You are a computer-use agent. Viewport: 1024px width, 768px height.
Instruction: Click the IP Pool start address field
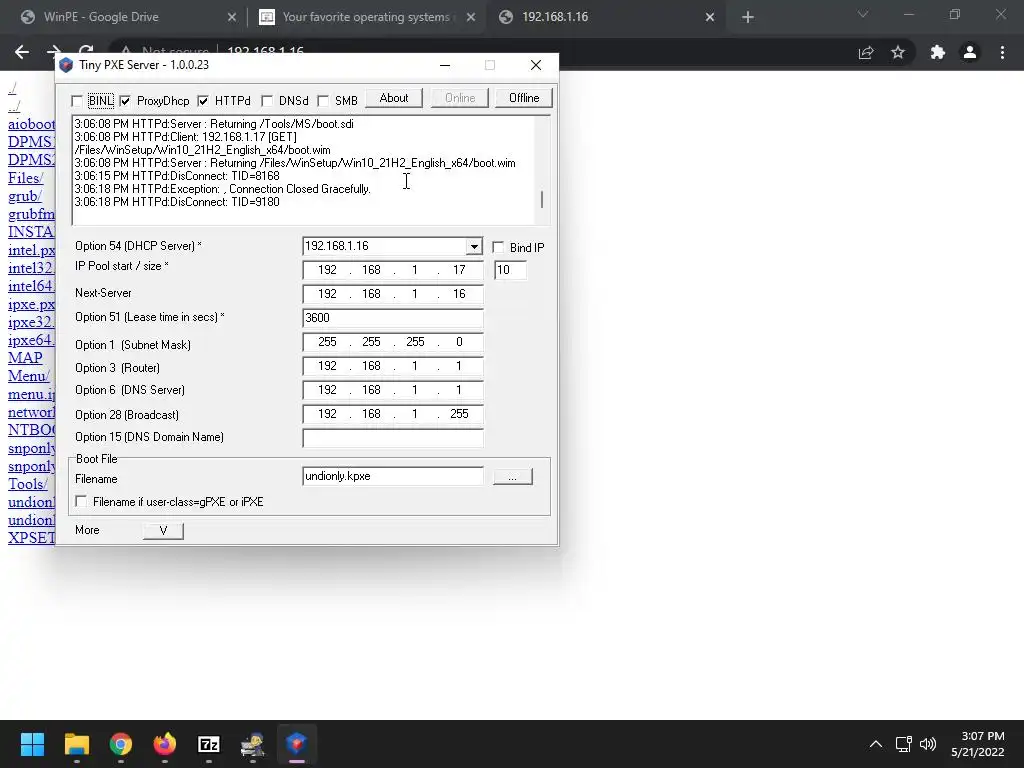coord(393,270)
